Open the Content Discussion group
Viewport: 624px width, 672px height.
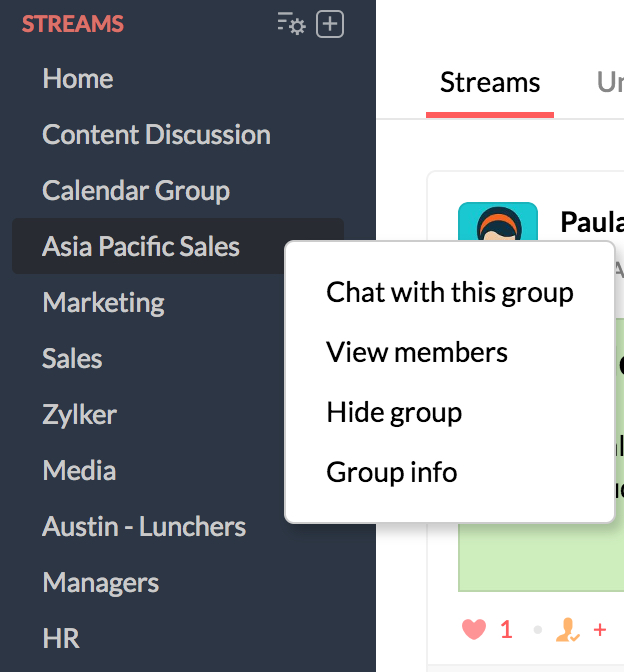point(156,135)
